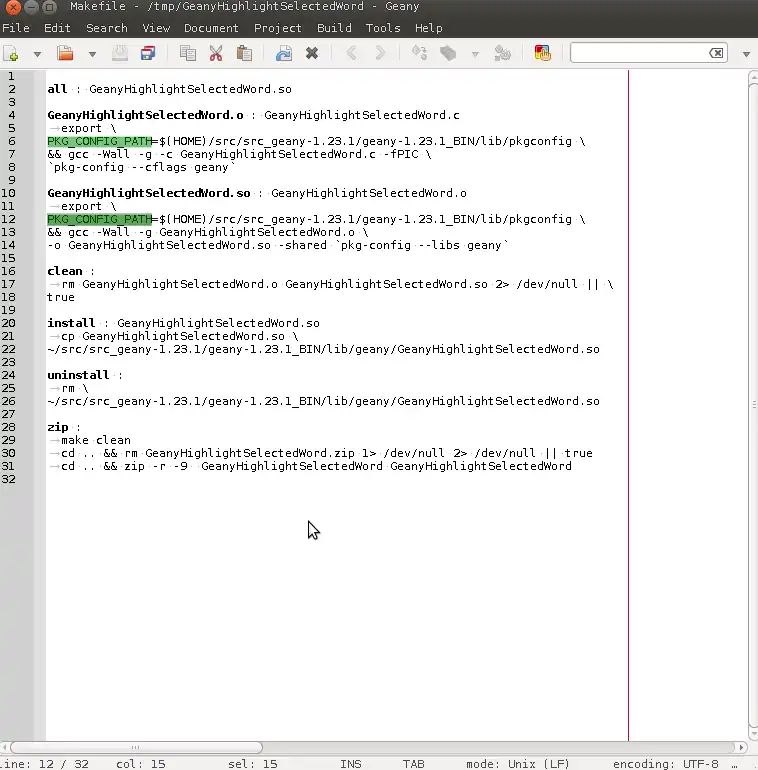Close the current file with X icon
This screenshot has width=758, height=770.
click(x=312, y=53)
